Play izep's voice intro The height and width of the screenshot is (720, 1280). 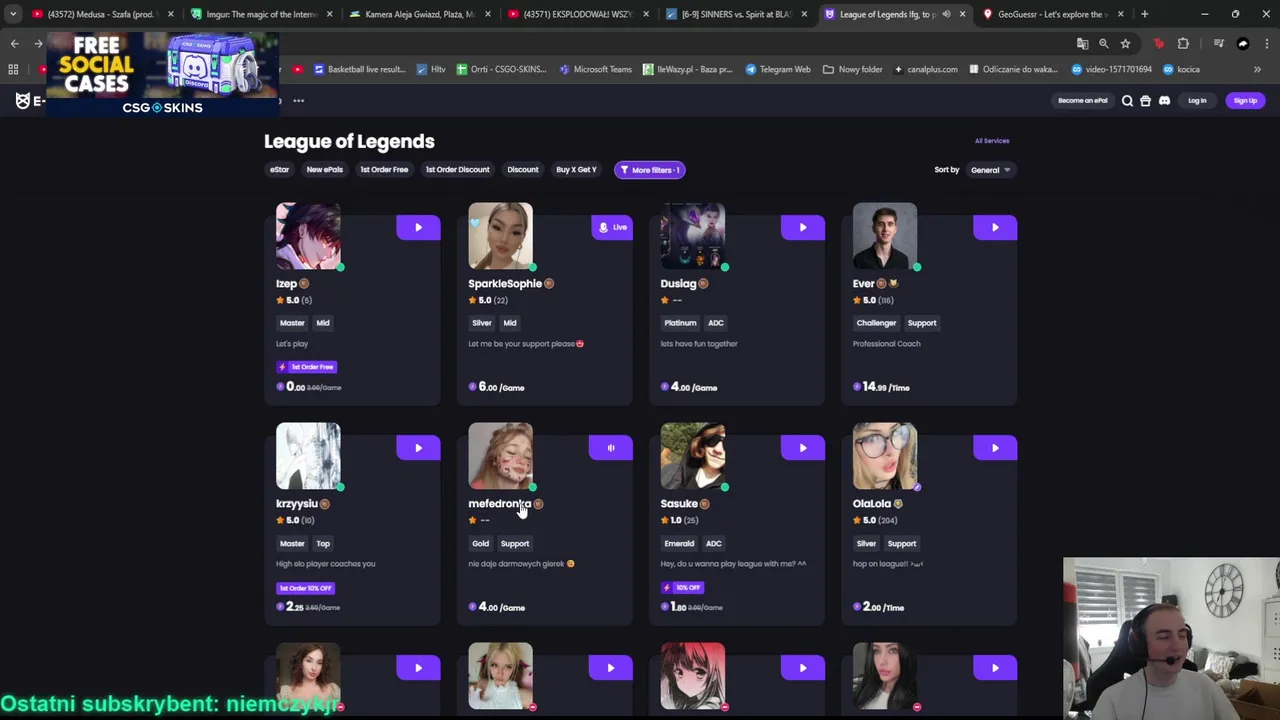418,228
